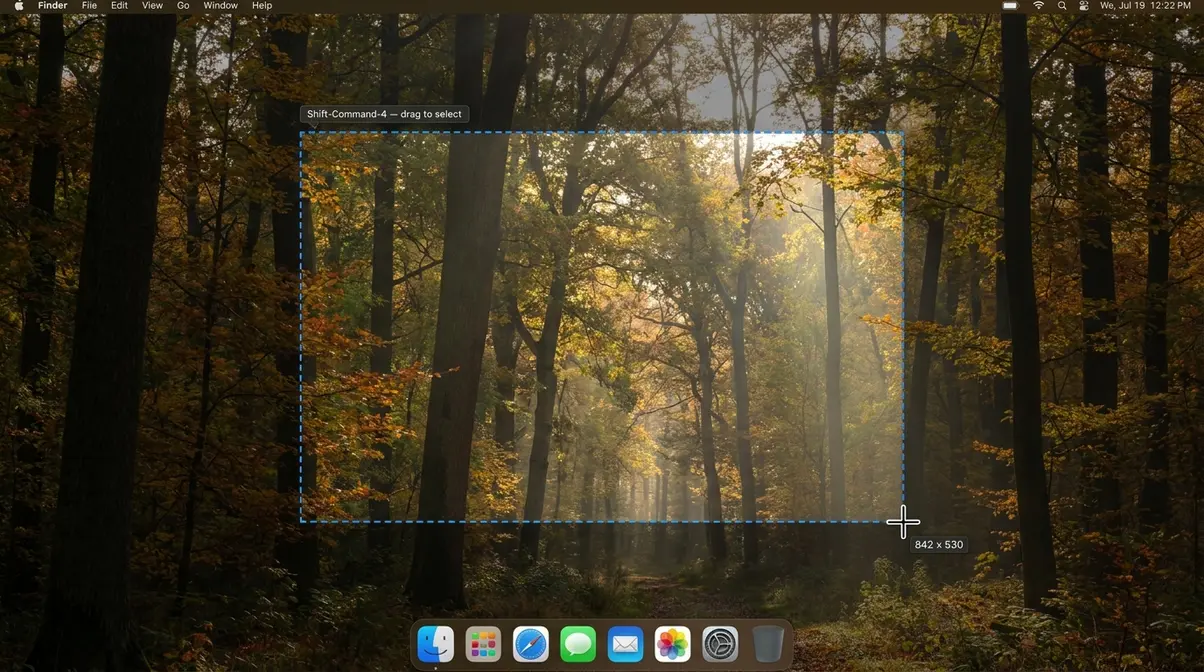Open the Apple menu
Screen dimensions: 1204x672
pos(19,6)
